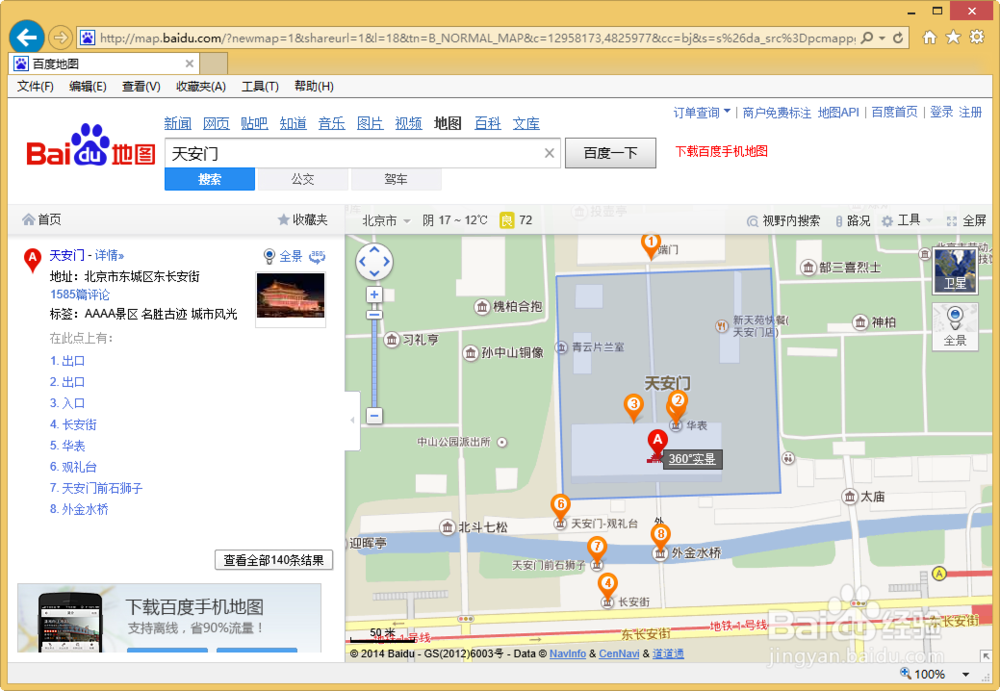
Task: Expand the 工具 tools dropdown
Action: [907, 221]
